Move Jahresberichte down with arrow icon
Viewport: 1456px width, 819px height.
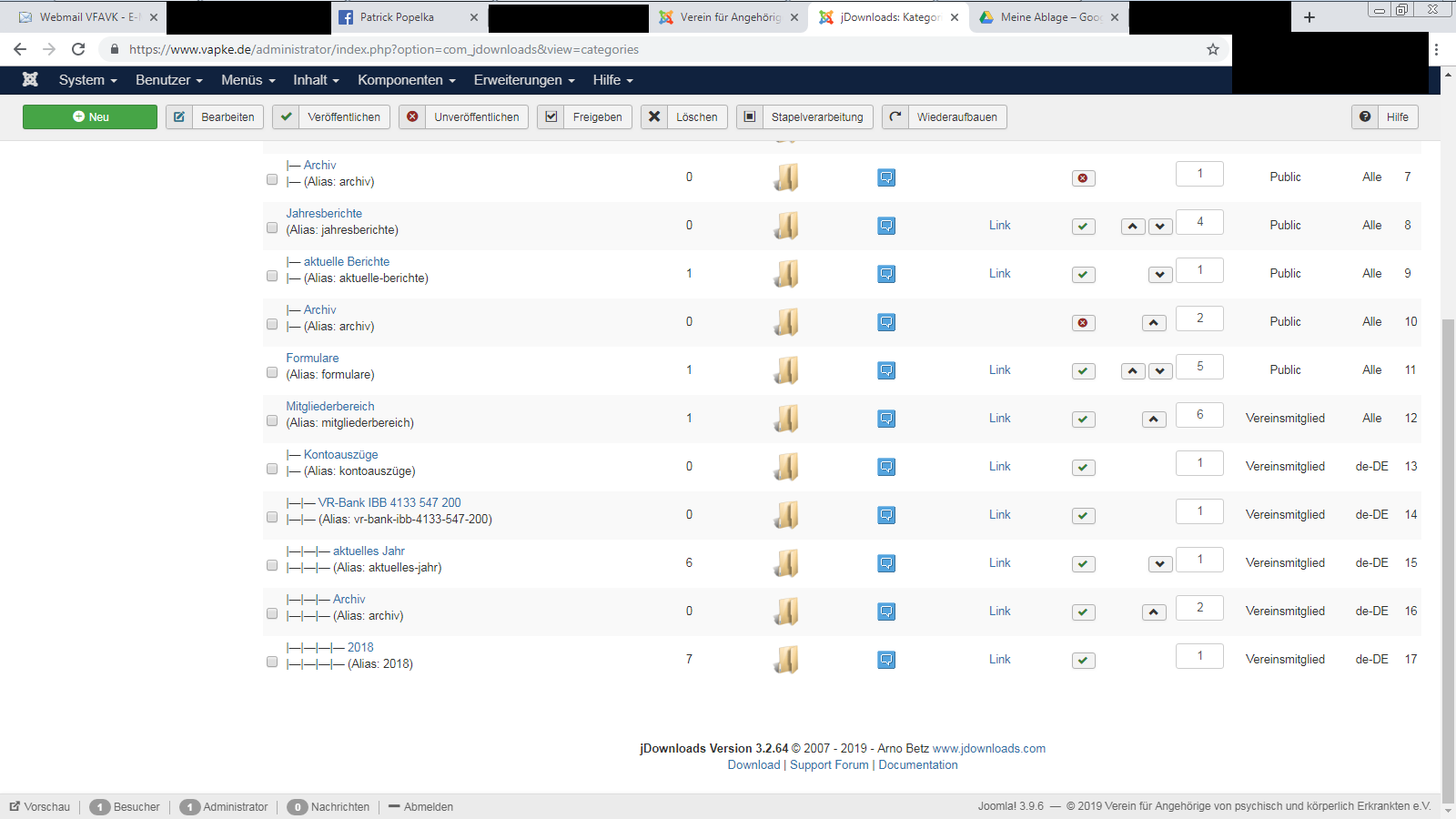(x=1160, y=227)
